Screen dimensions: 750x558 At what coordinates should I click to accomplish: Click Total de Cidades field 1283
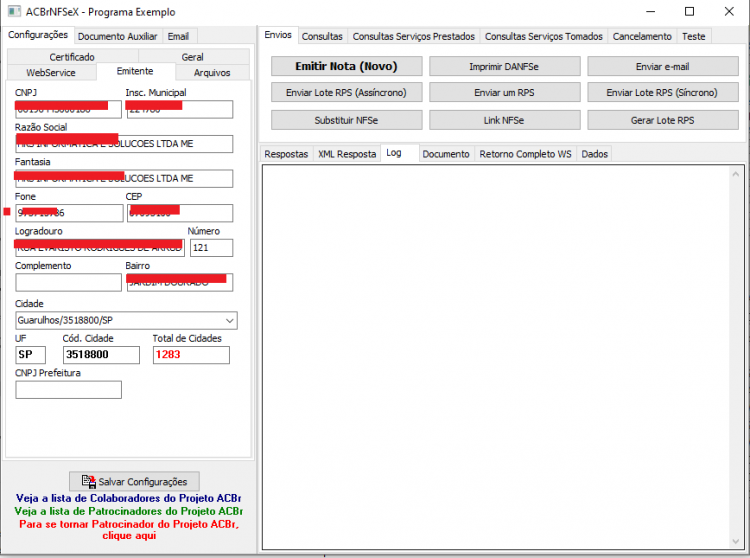191,355
